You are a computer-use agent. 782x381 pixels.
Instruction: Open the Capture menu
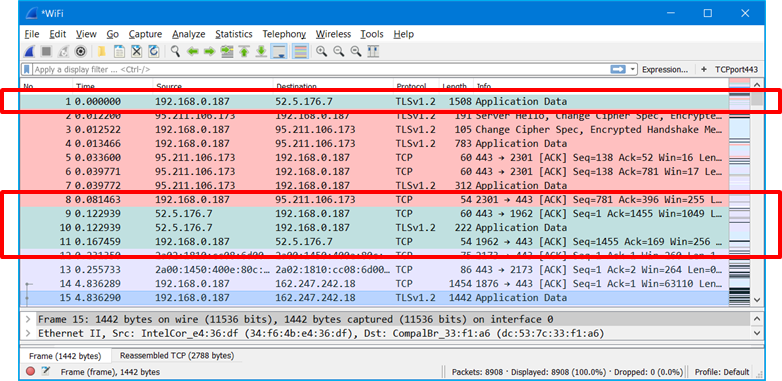pyautogui.click(x=145, y=34)
